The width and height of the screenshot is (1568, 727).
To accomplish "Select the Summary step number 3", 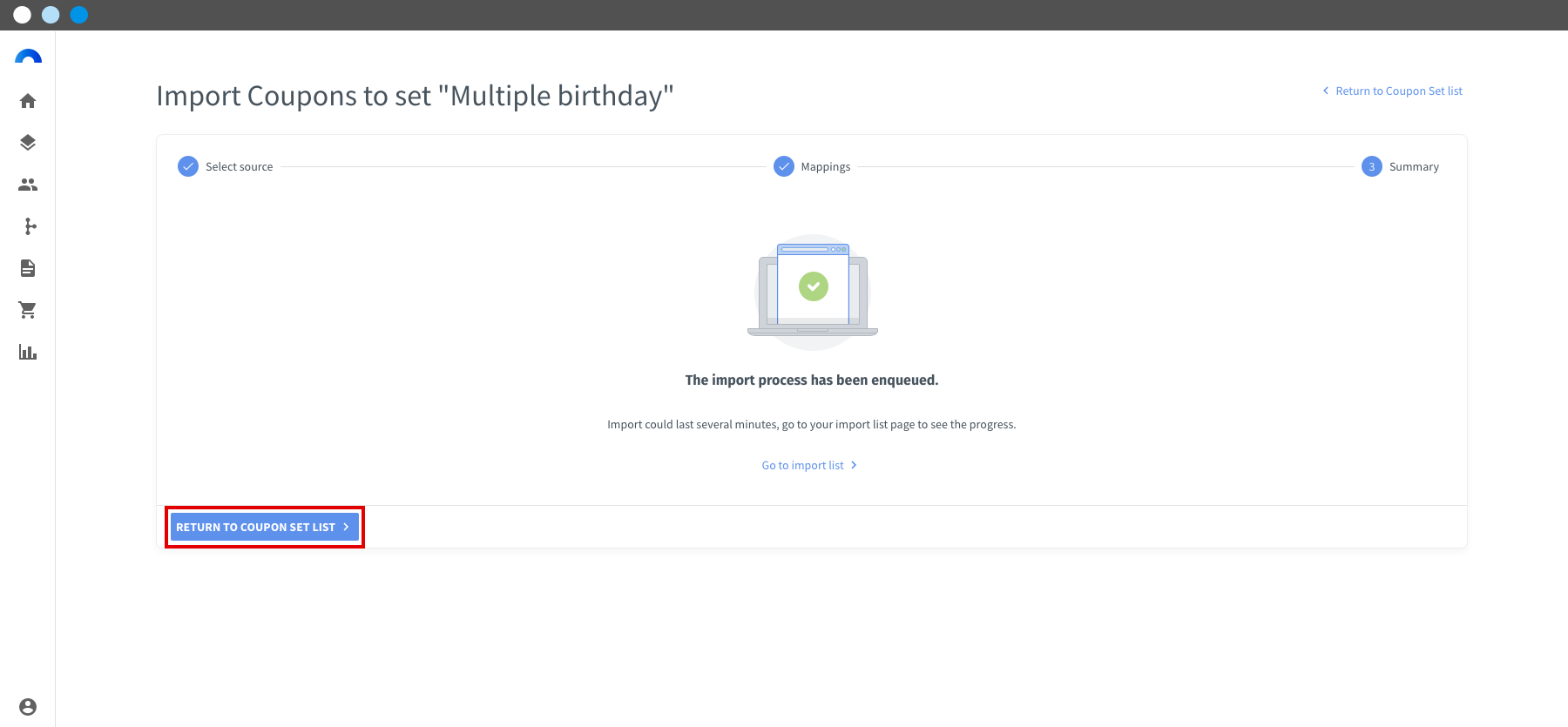I will [1372, 166].
